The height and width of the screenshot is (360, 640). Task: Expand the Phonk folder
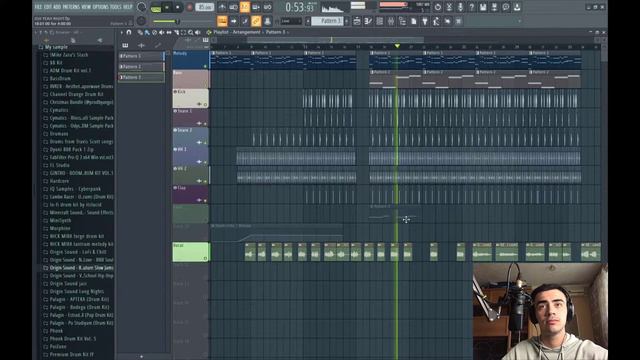[56, 331]
